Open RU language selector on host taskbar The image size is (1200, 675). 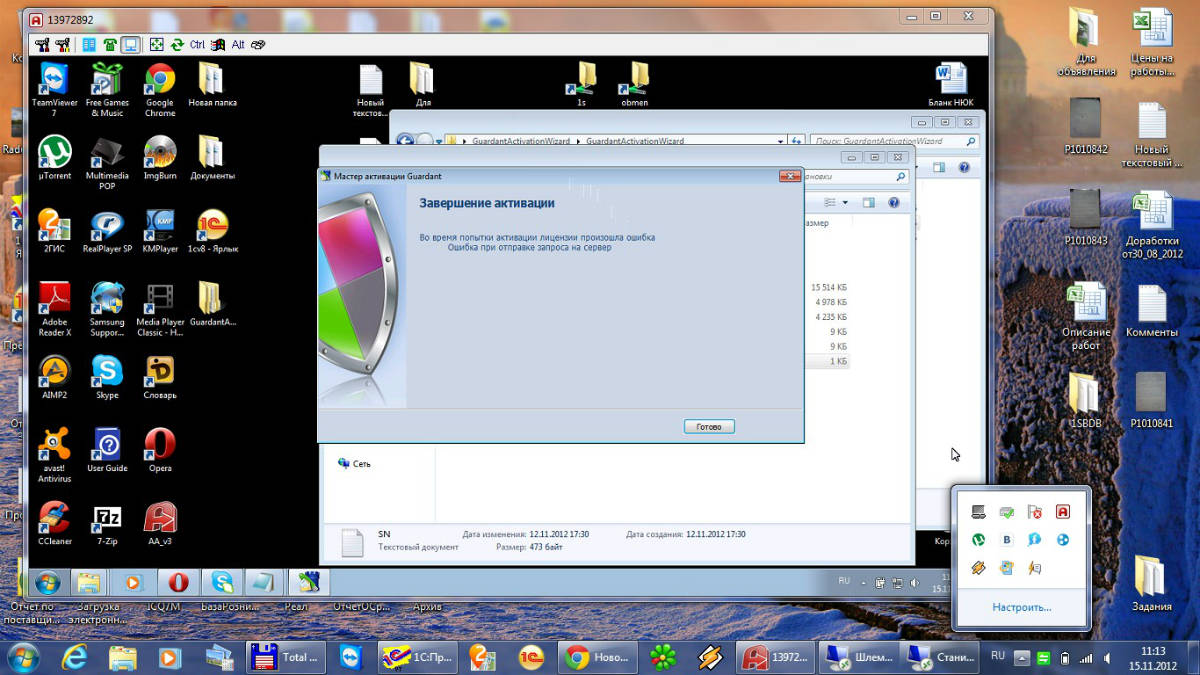click(x=997, y=656)
